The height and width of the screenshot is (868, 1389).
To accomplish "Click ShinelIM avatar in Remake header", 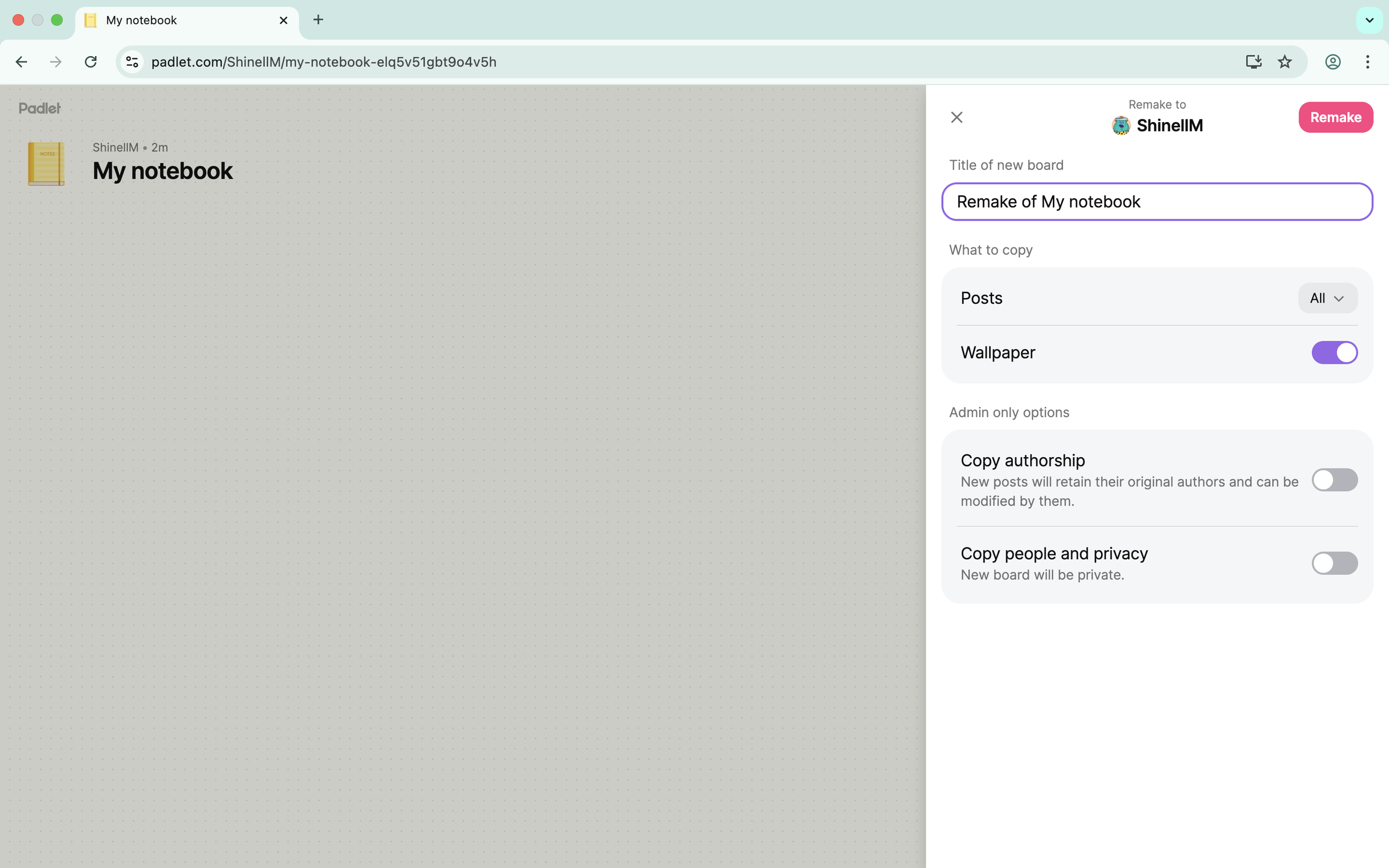I will click(1120, 125).
